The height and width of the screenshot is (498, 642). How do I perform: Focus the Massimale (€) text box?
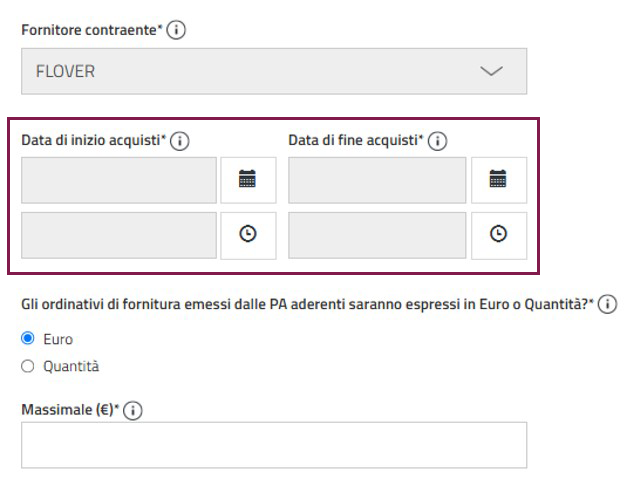[273, 445]
